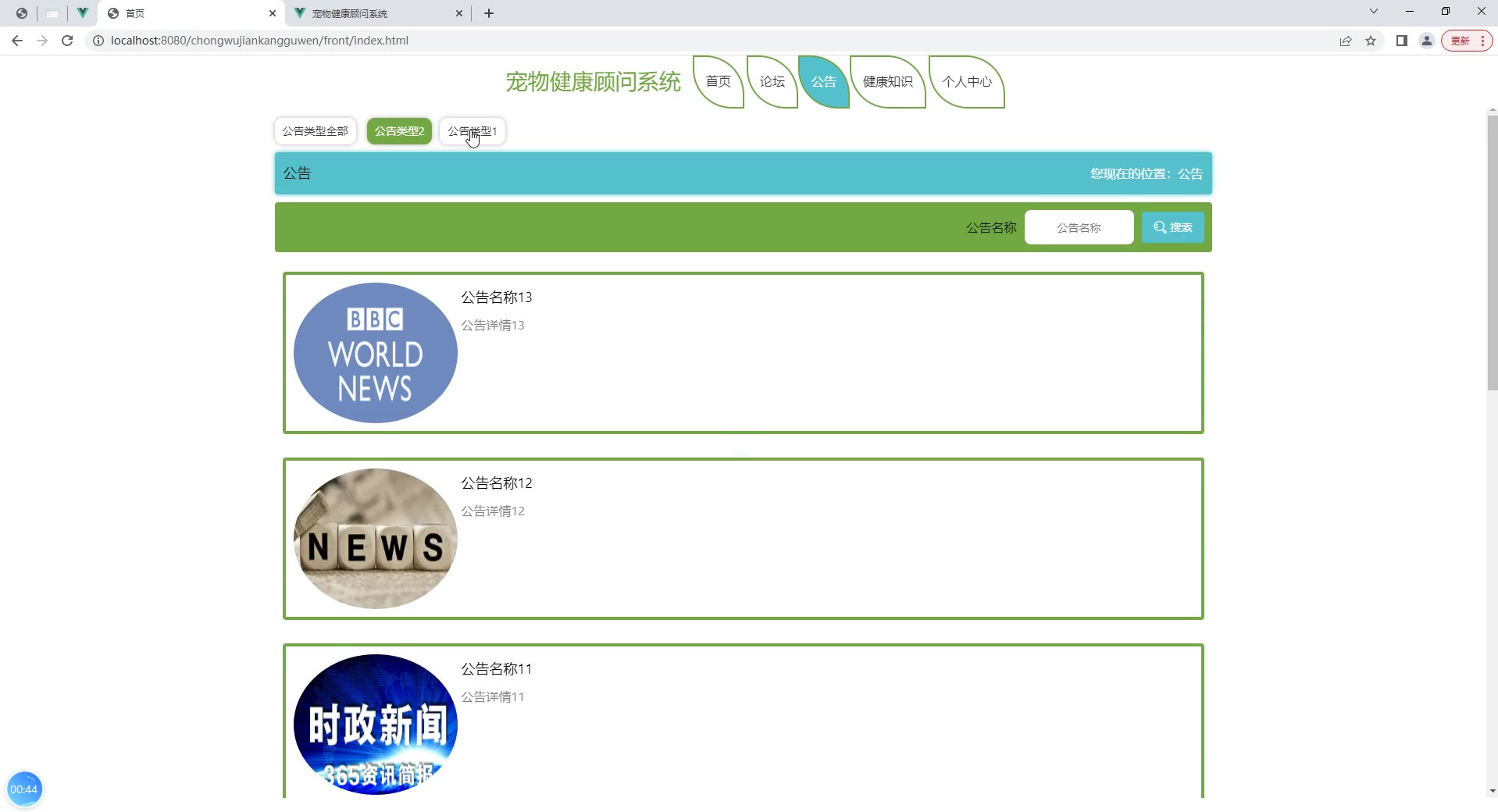
Task: Click the page vertical scrollbar thumb
Action: 1493,252
